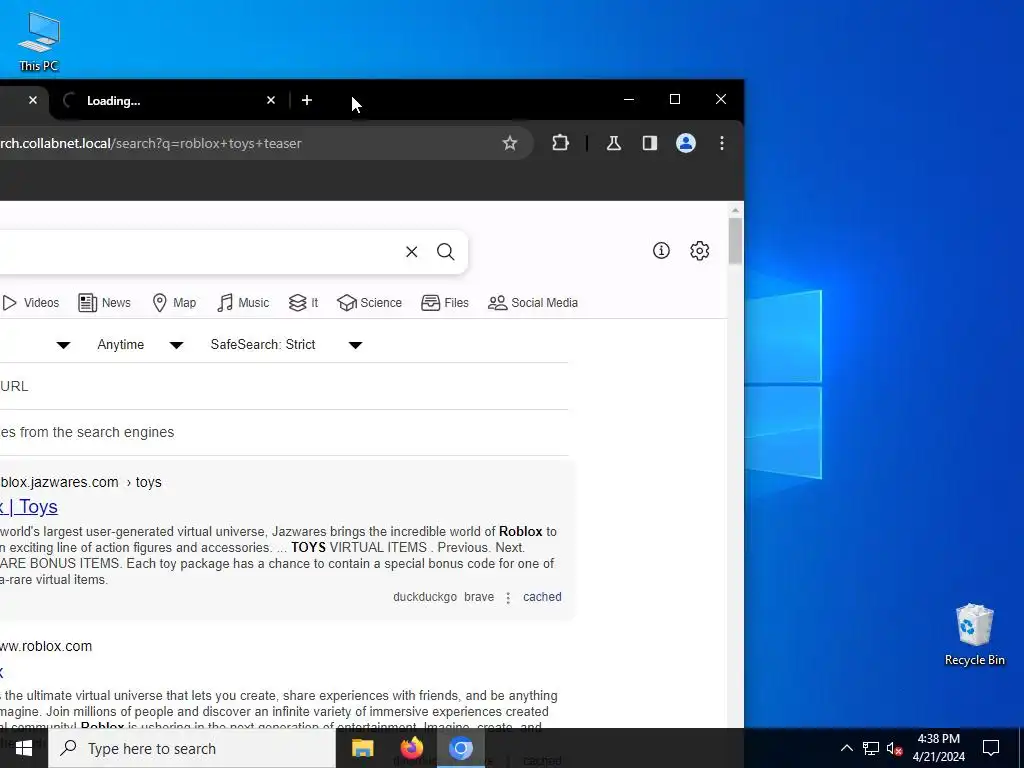The height and width of the screenshot is (768, 1024).
Task: Submit search with the magnifier icon
Action: (x=445, y=251)
